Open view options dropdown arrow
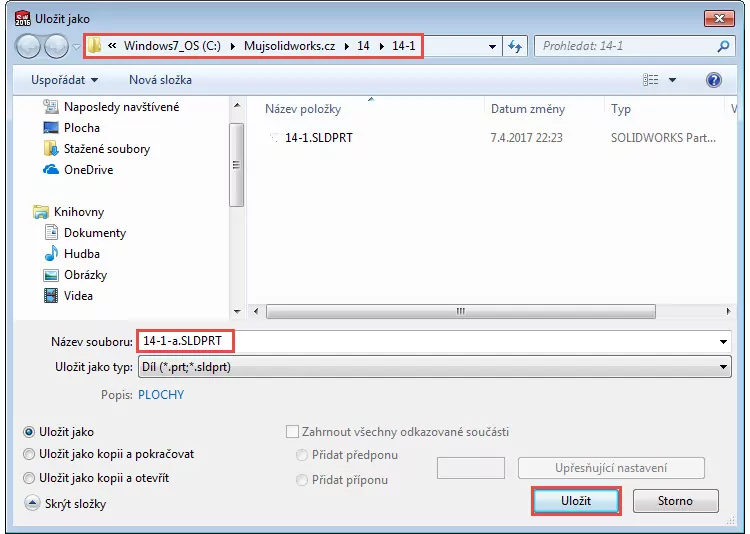Viewport: 750px width, 534px height. [672, 80]
